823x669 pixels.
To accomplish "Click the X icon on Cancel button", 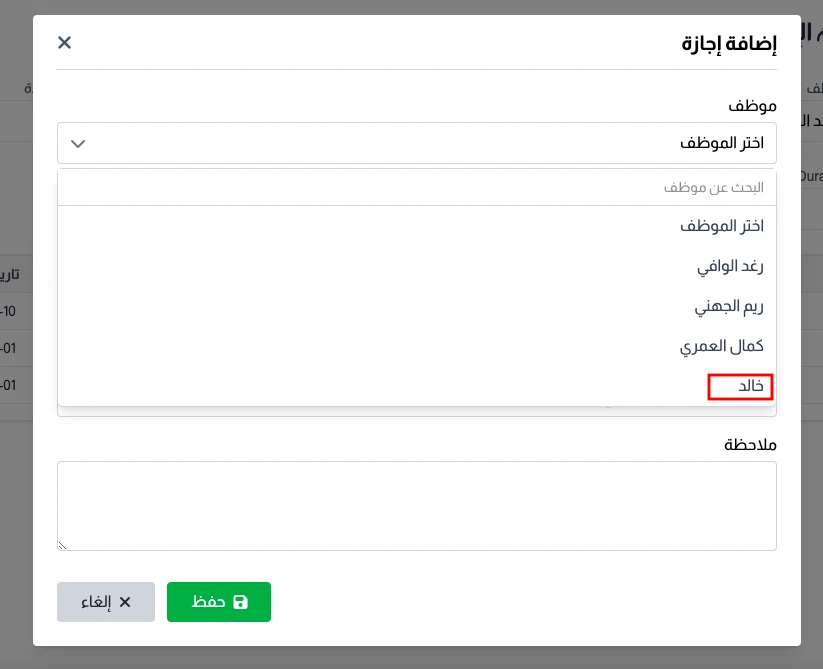I will click(x=125, y=602).
